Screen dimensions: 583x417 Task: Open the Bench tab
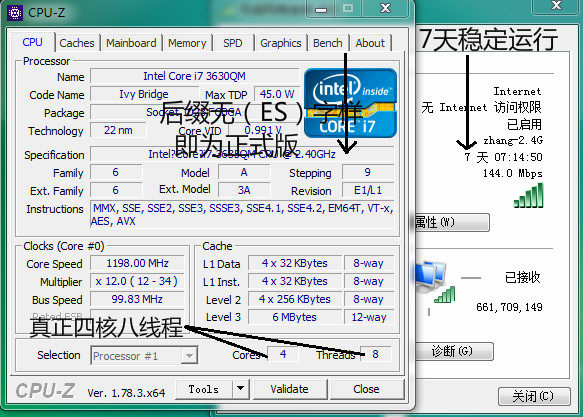(328, 43)
